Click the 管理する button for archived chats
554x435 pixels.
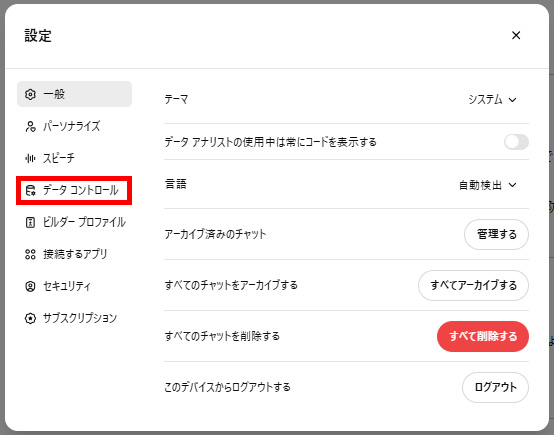496,234
